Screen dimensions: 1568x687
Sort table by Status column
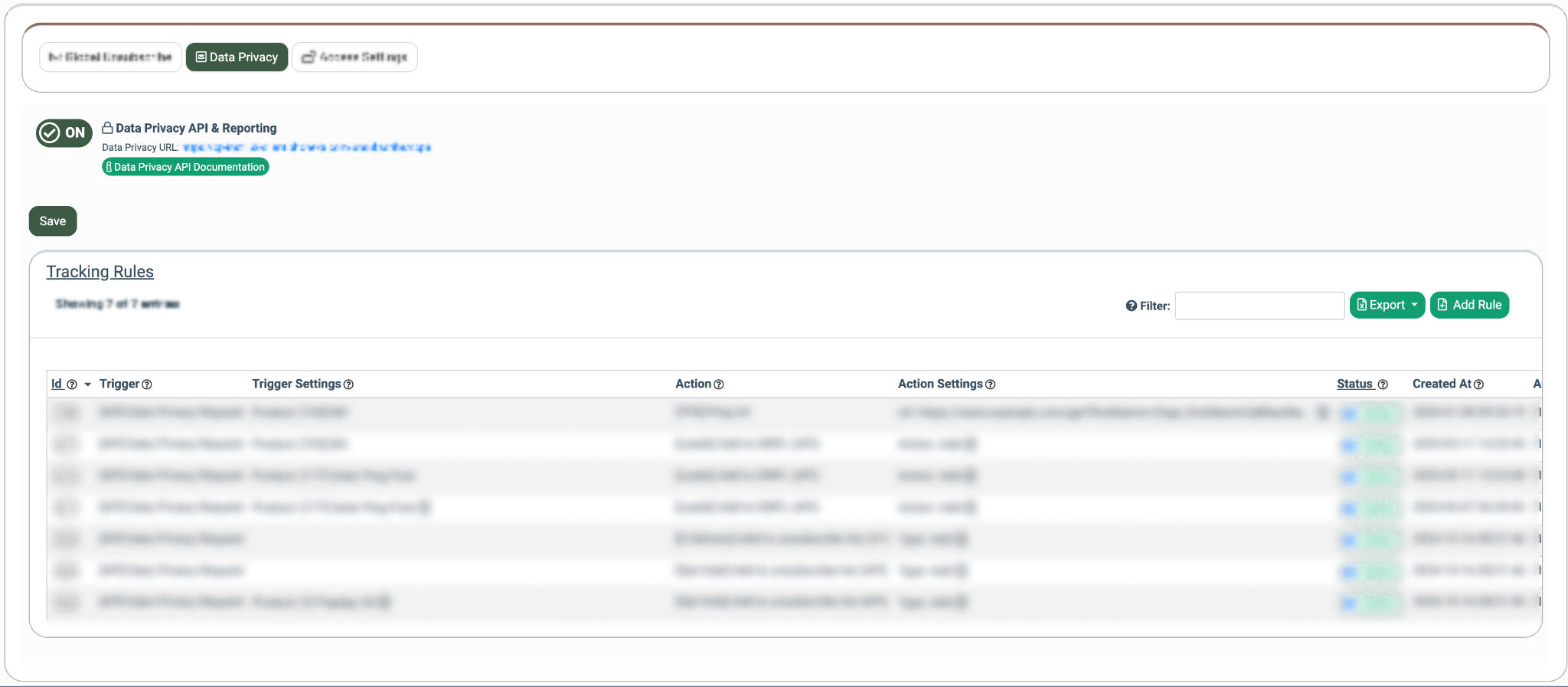point(1354,384)
